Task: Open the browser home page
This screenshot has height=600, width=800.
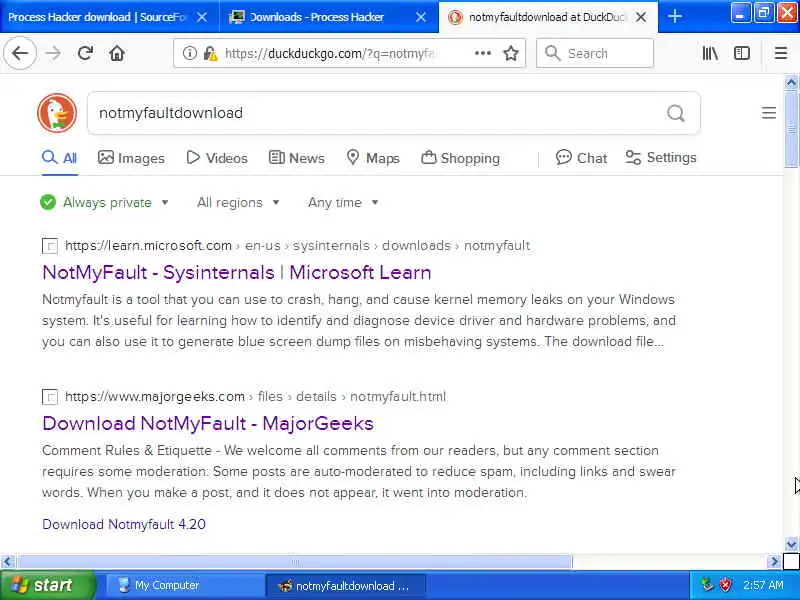Action: [x=117, y=53]
